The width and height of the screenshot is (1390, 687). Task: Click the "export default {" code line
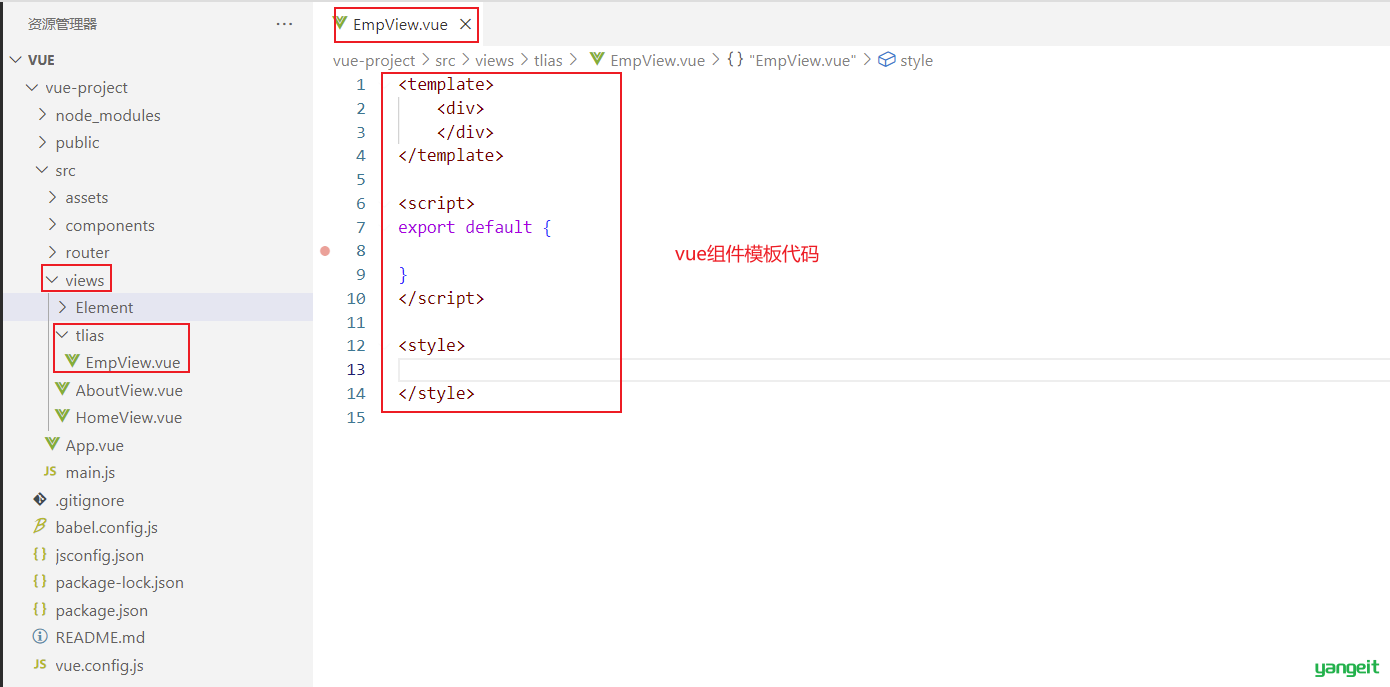pyautogui.click(x=475, y=227)
